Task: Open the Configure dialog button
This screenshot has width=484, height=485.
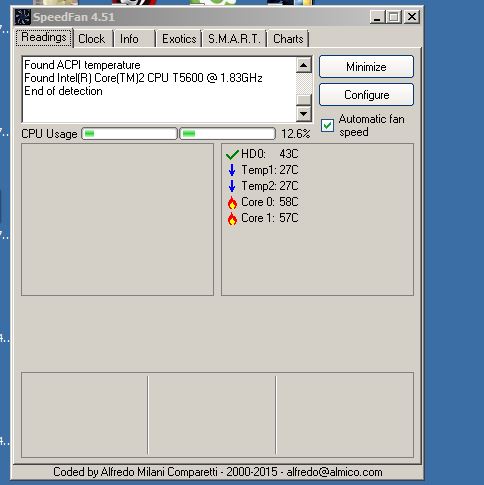Action: [366, 95]
